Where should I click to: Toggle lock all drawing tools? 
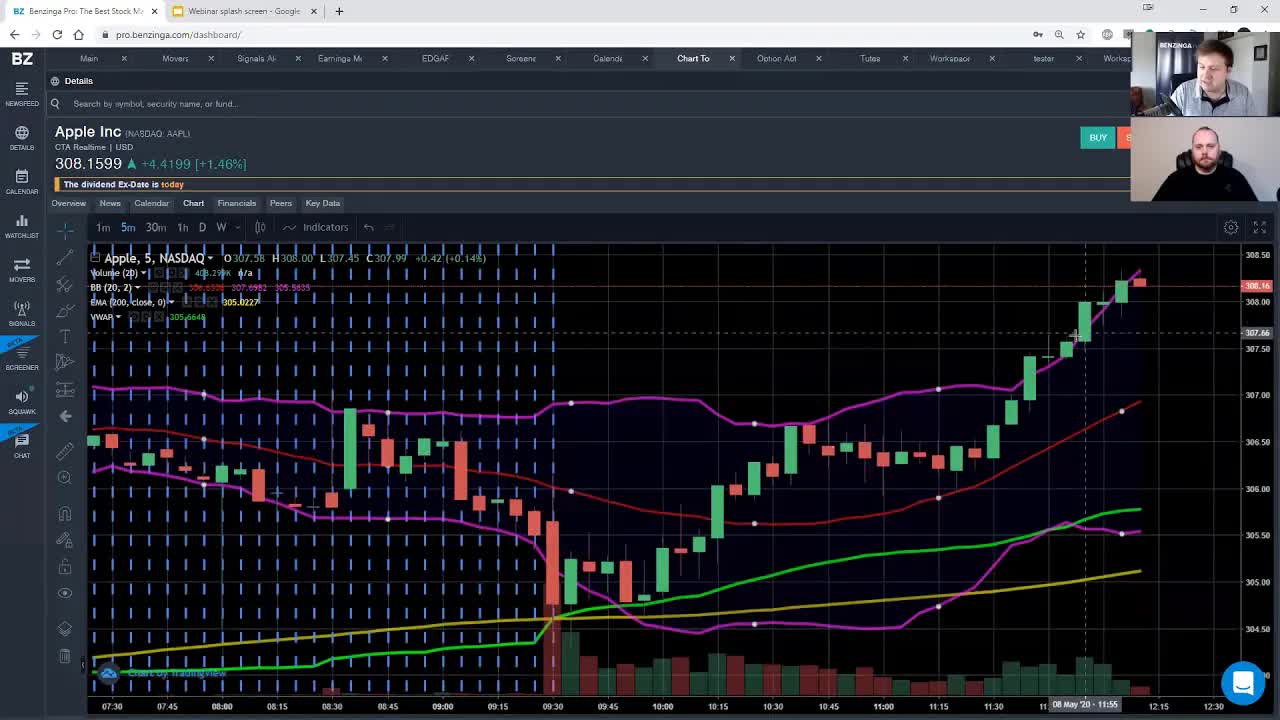(65, 567)
